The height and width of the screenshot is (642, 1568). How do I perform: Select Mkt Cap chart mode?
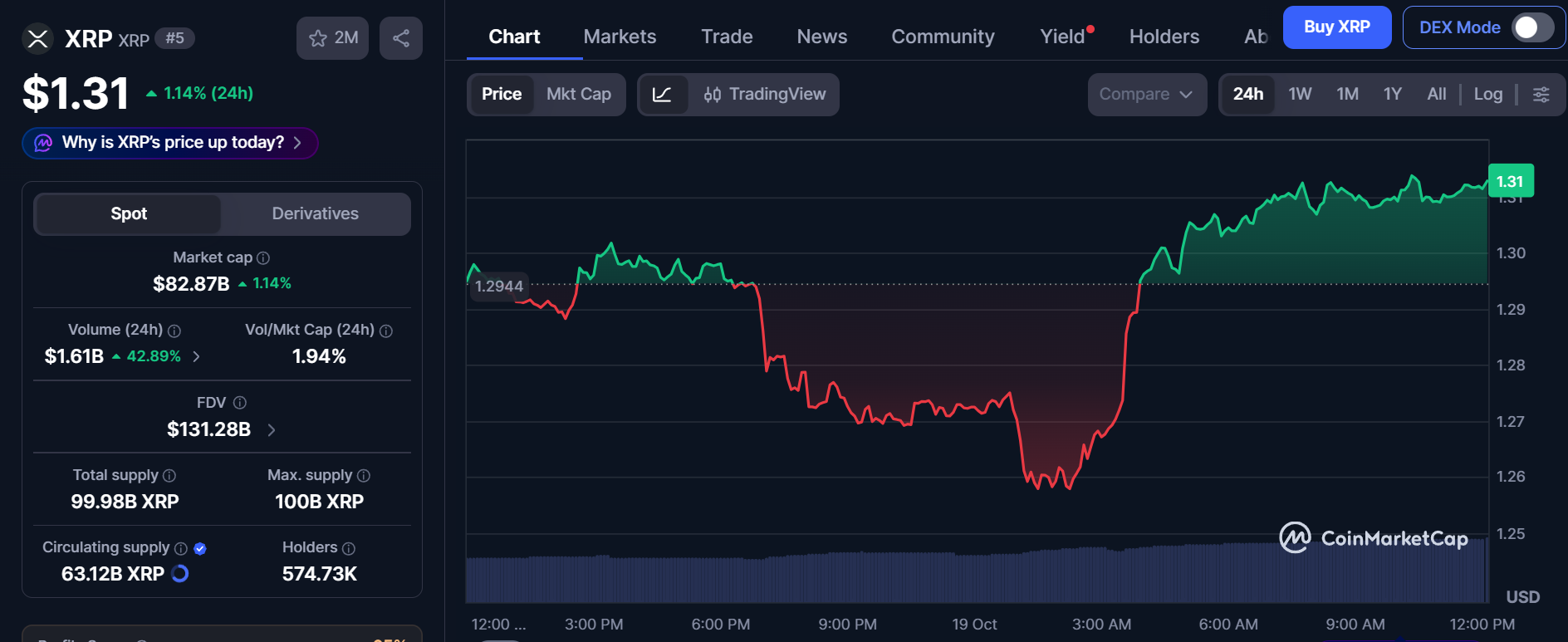[579, 95]
